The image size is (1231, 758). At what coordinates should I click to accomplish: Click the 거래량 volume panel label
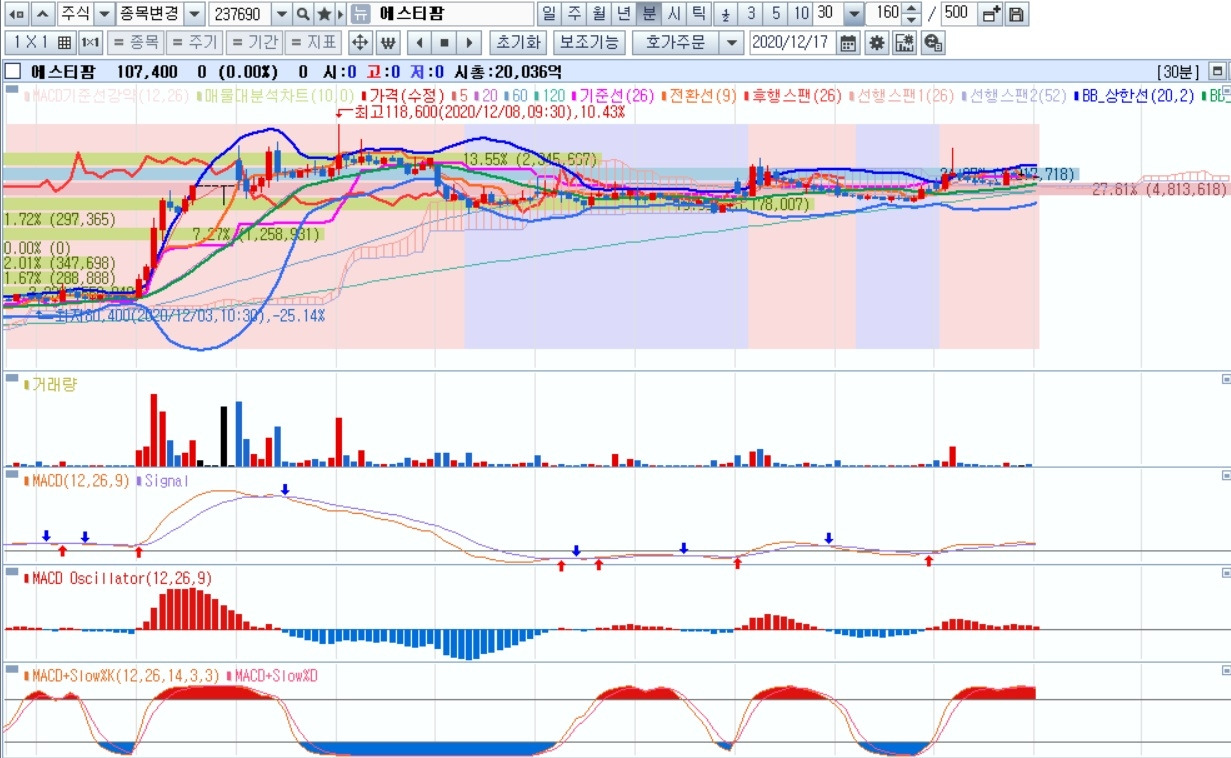tap(54, 384)
